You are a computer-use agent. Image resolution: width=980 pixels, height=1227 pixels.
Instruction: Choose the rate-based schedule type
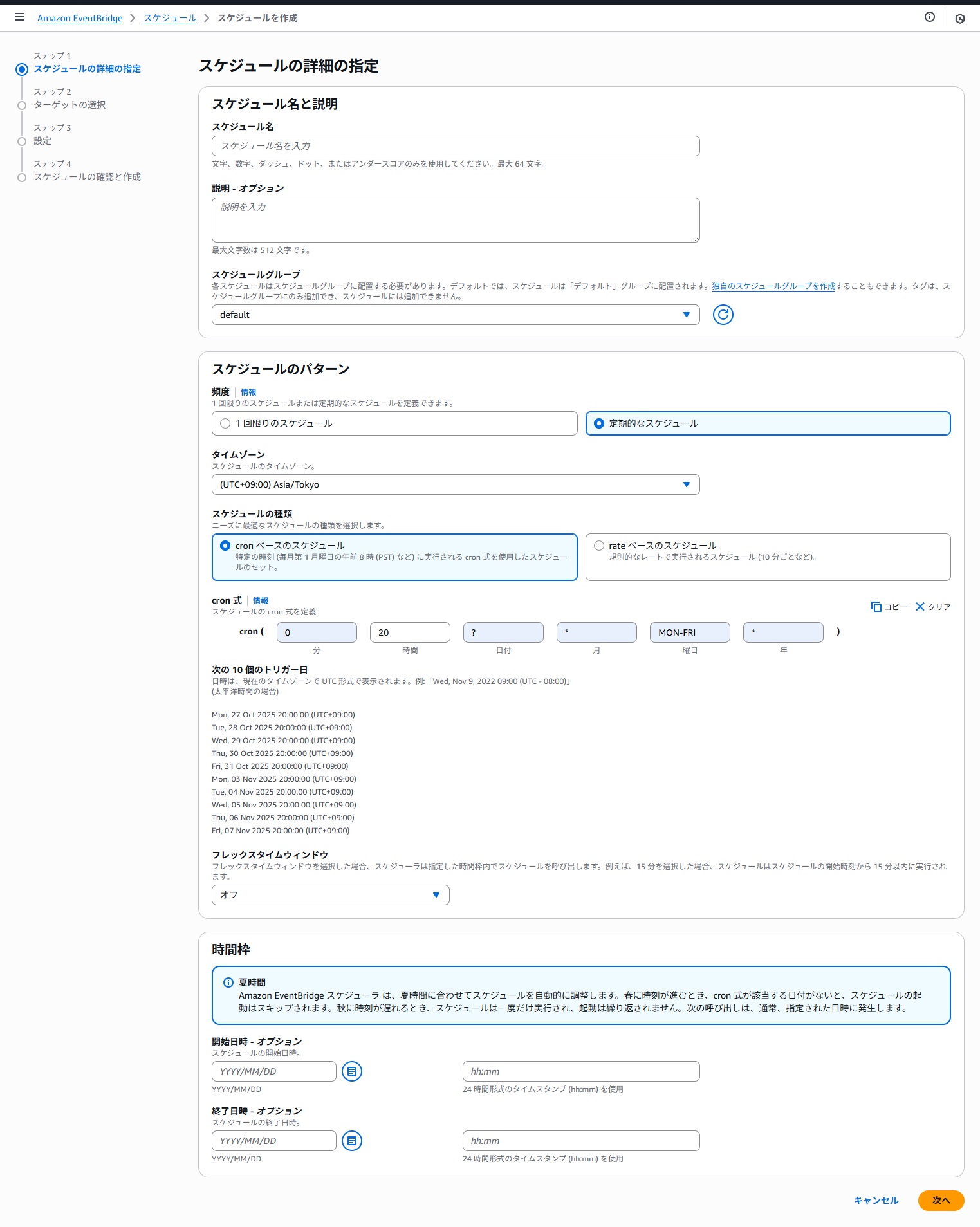[x=599, y=546]
